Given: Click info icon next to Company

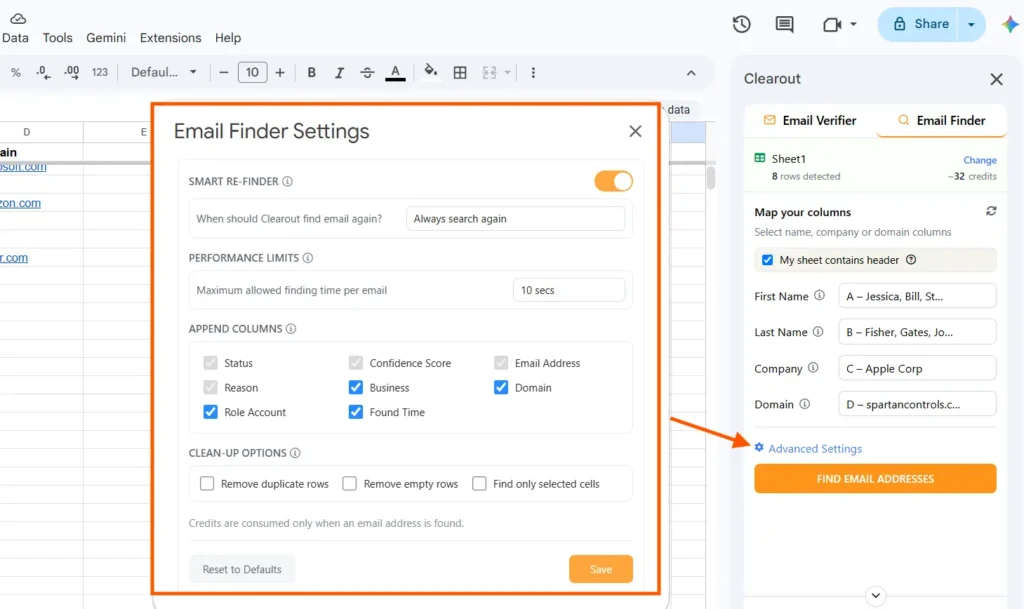Looking at the screenshot, I should click(x=812, y=367).
